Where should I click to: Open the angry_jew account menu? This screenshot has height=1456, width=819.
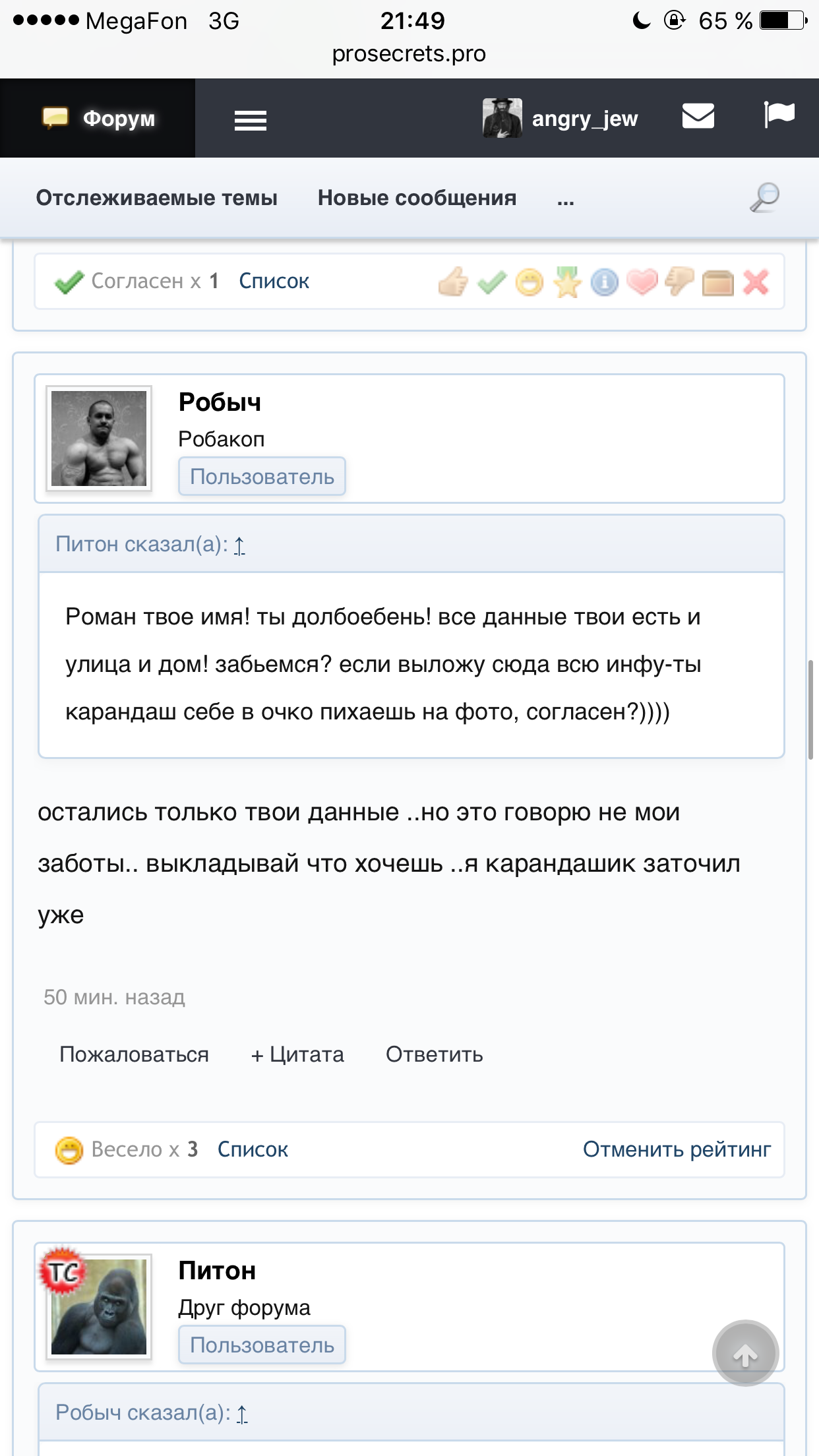[561, 119]
